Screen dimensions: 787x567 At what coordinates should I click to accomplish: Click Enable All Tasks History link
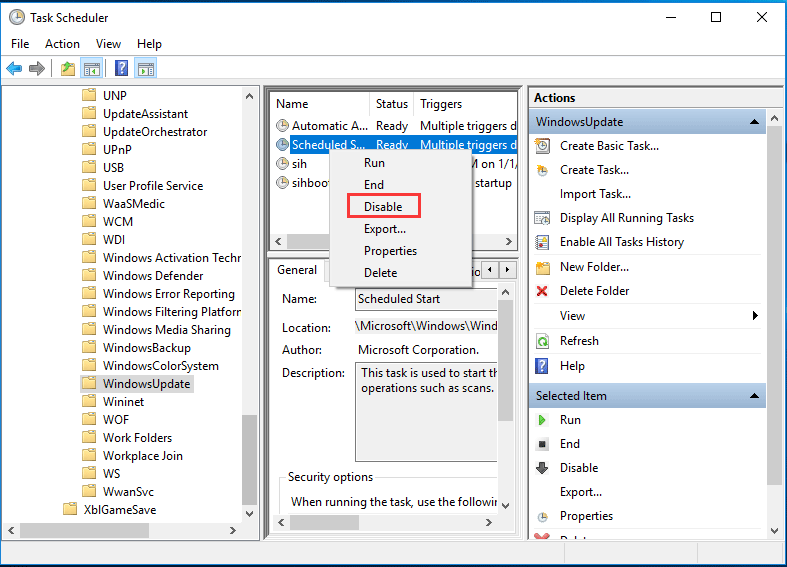(622, 242)
